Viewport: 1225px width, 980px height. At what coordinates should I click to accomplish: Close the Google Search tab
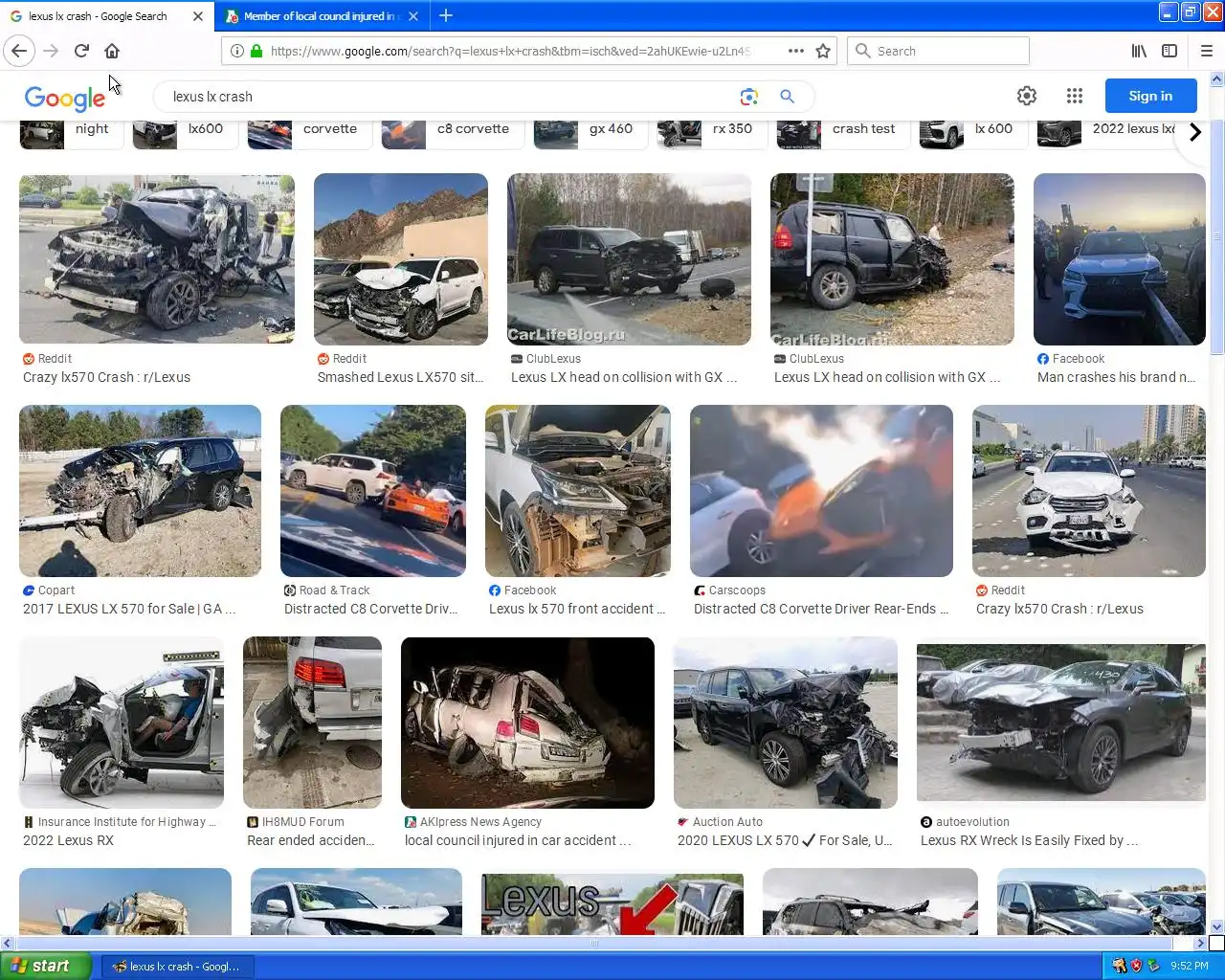coord(198,16)
